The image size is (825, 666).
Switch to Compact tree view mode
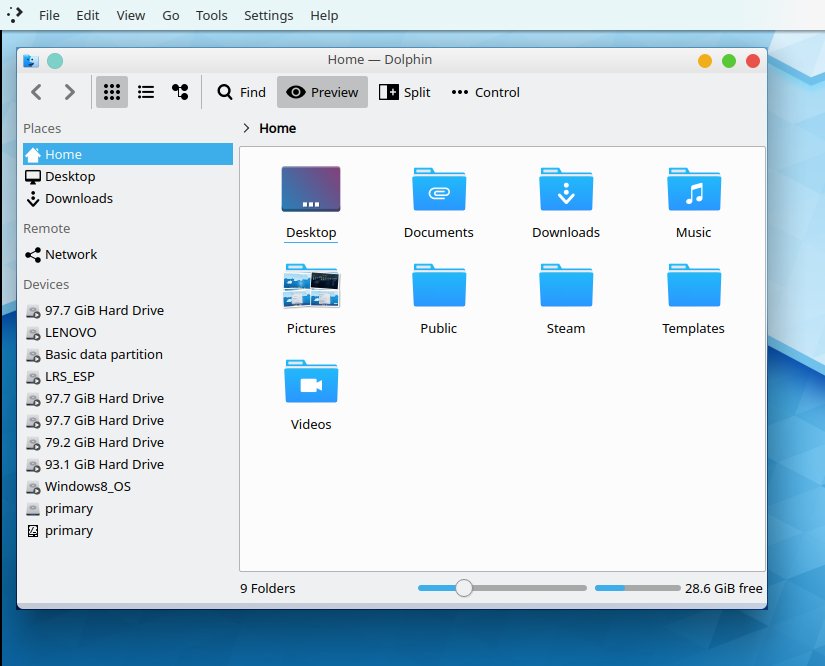180,92
